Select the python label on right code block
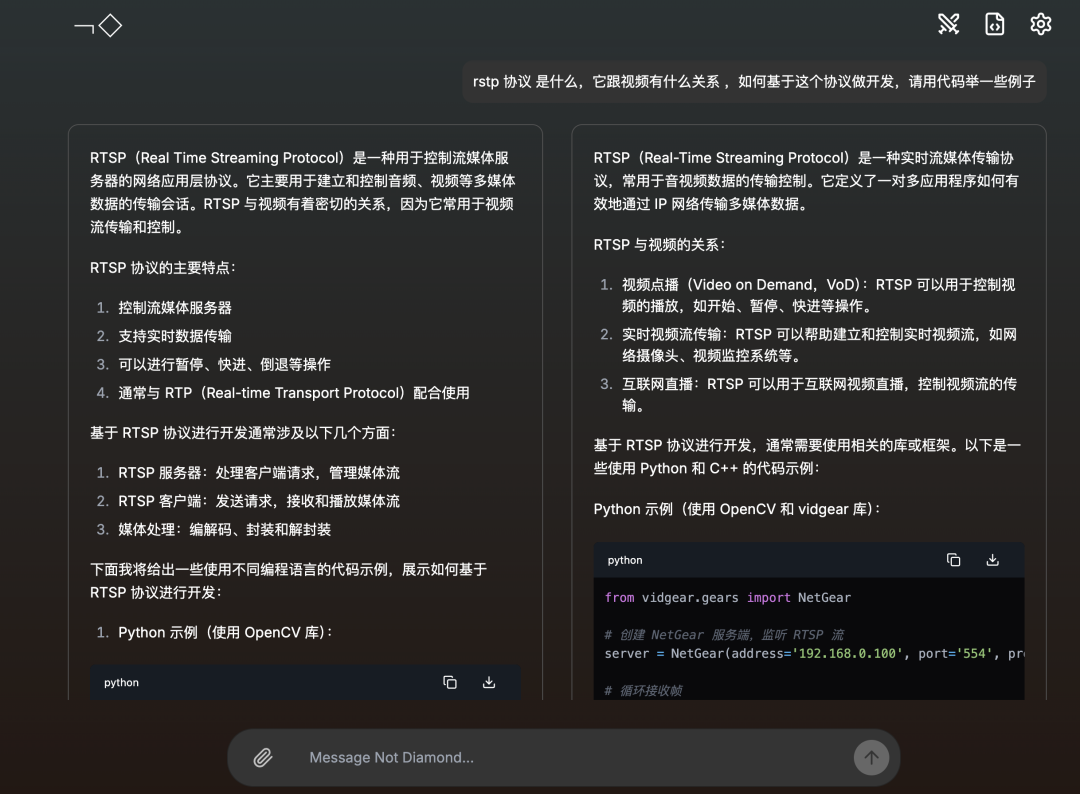 click(624, 560)
